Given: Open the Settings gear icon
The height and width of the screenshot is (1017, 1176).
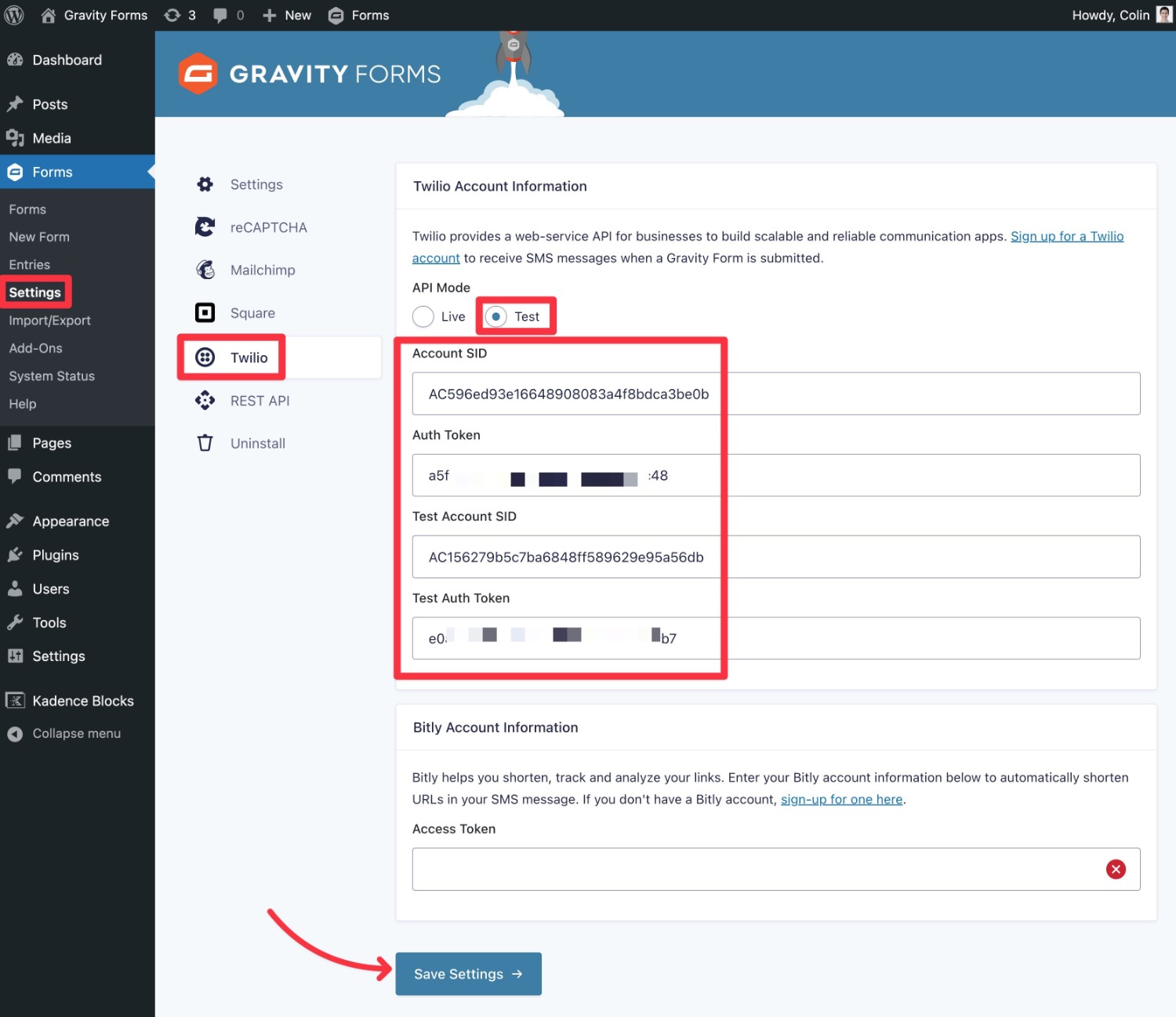Looking at the screenshot, I should [x=205, y=183].
